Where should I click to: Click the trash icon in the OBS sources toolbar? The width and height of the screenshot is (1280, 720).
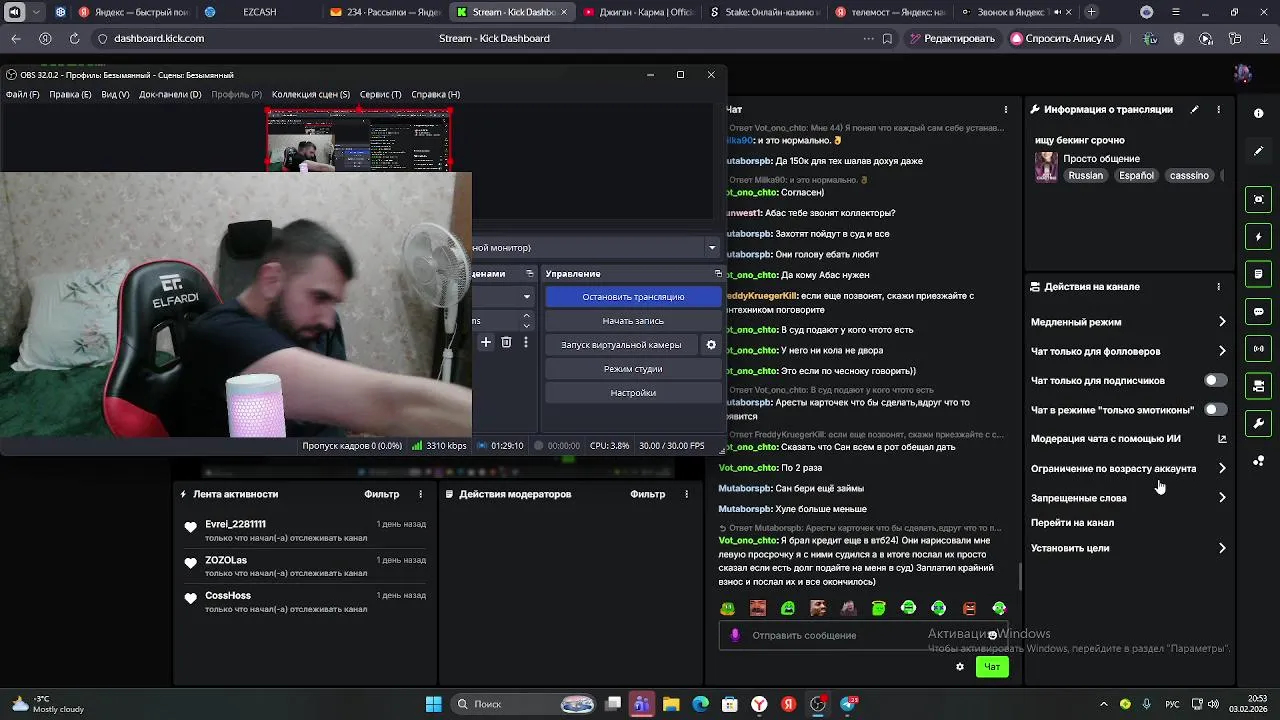pos(506,342)
